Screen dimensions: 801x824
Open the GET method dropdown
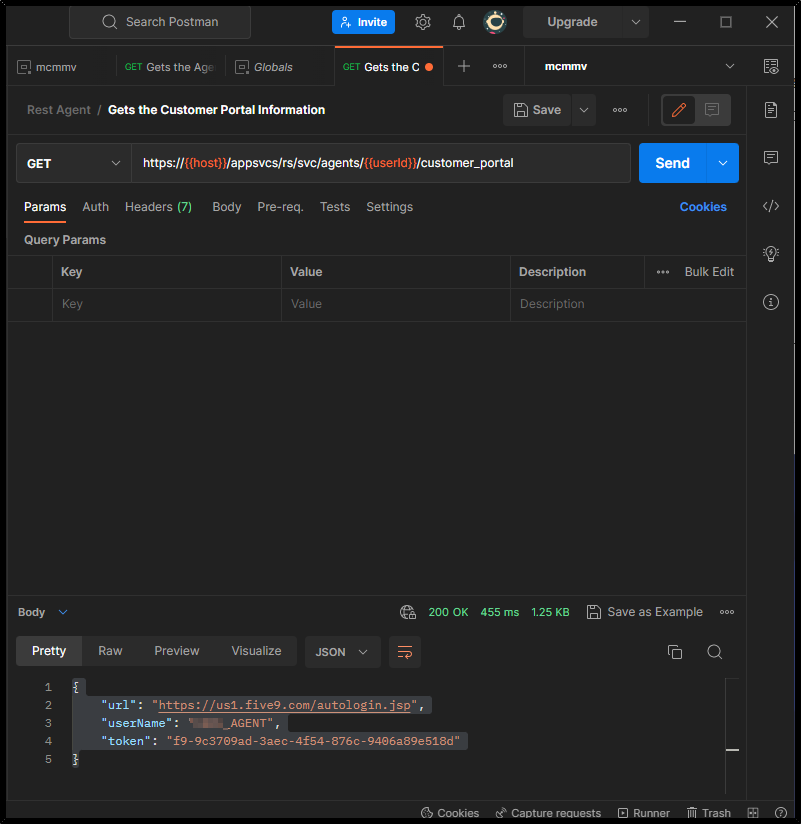(x=74, y=163)
